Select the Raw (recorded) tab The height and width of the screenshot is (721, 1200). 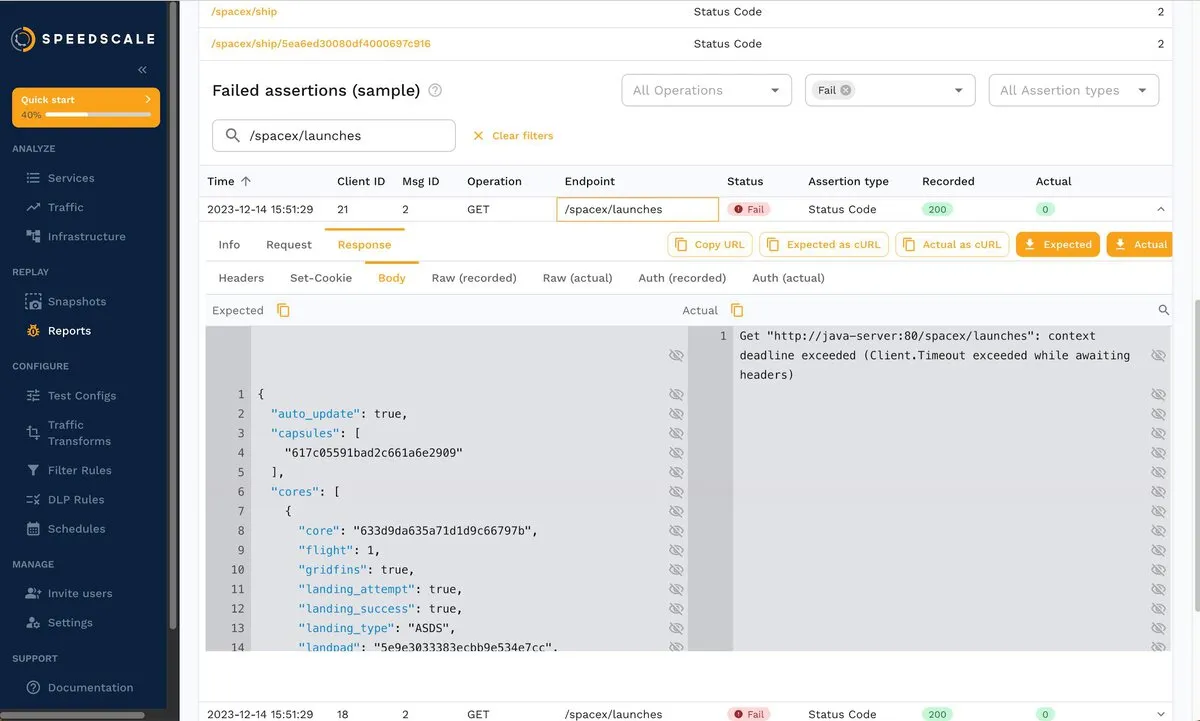pyautogui.click(x=474, y=278)
